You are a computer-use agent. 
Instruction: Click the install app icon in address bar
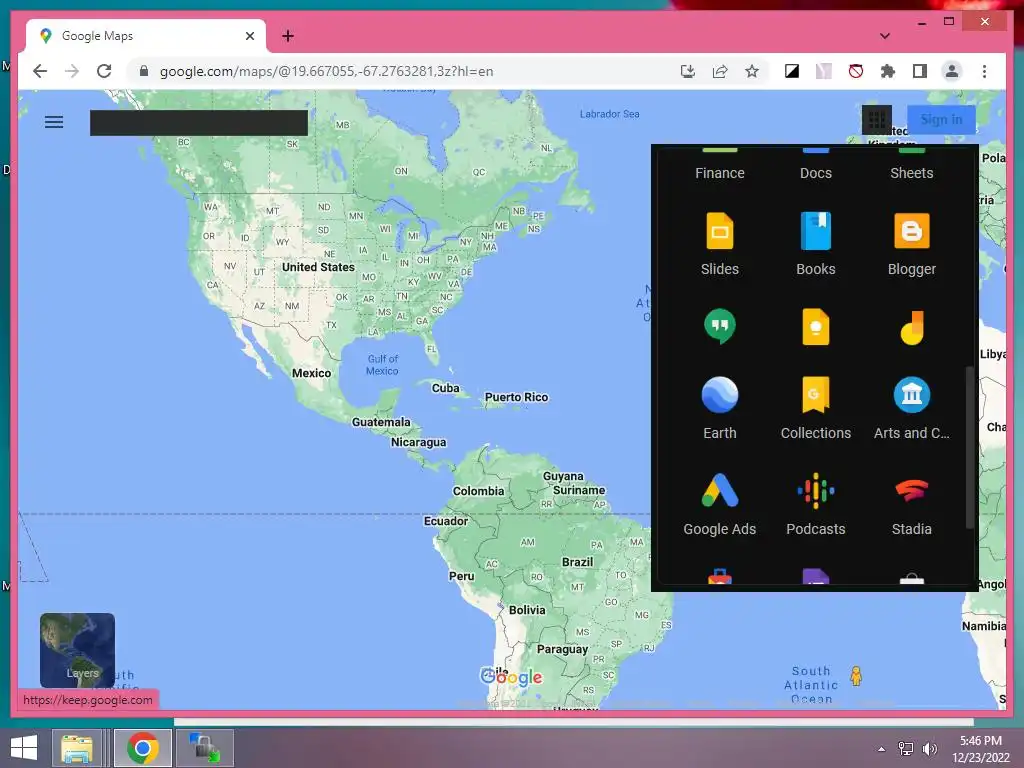pos(688,71)
